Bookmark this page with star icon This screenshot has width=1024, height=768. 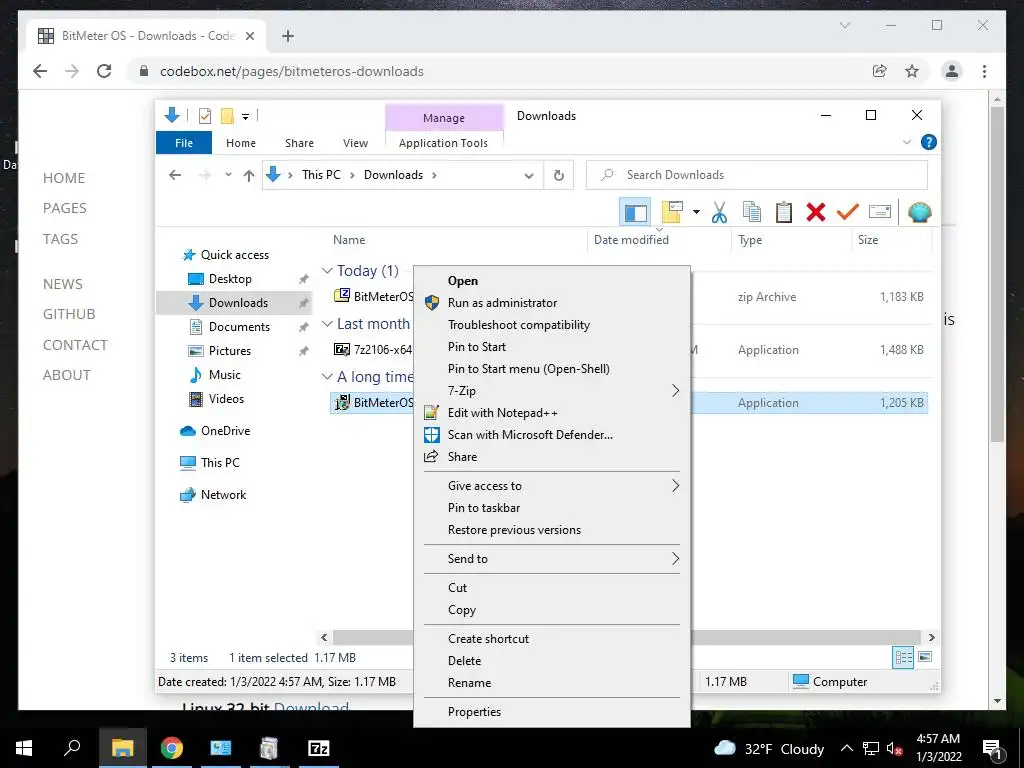[x=912, y=71]
